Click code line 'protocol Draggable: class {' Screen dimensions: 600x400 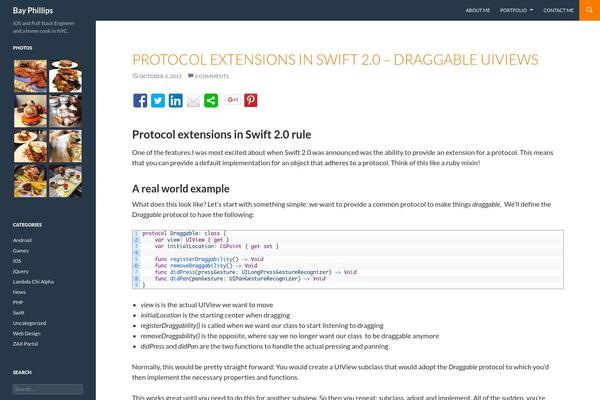point(184,233)
